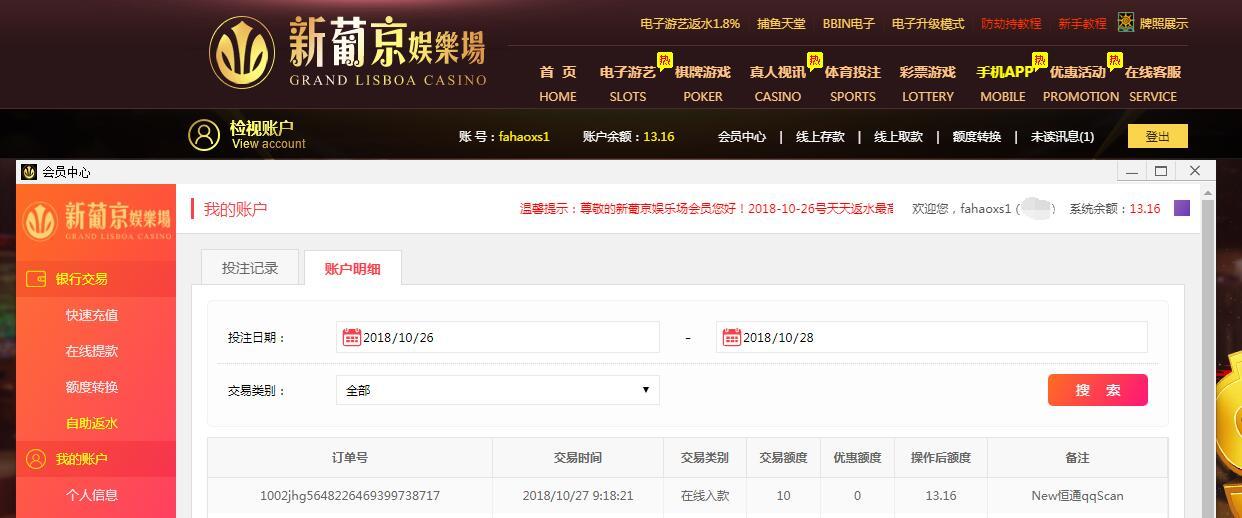The image size is (1242, 518).
Task: Click the order number 1002jhg5648226469399738717
Action: point(350,495)
